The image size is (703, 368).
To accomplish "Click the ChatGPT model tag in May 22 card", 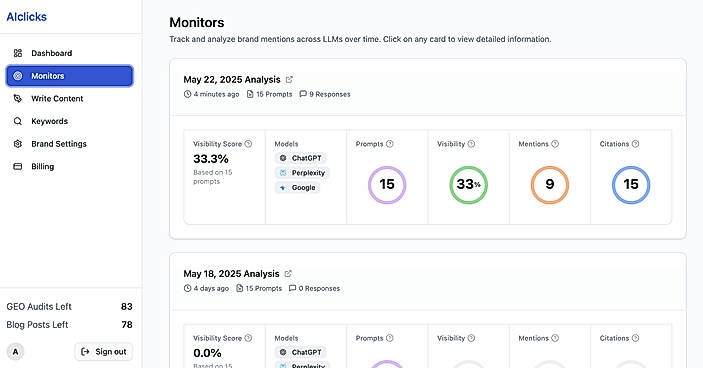I will 300,158.
